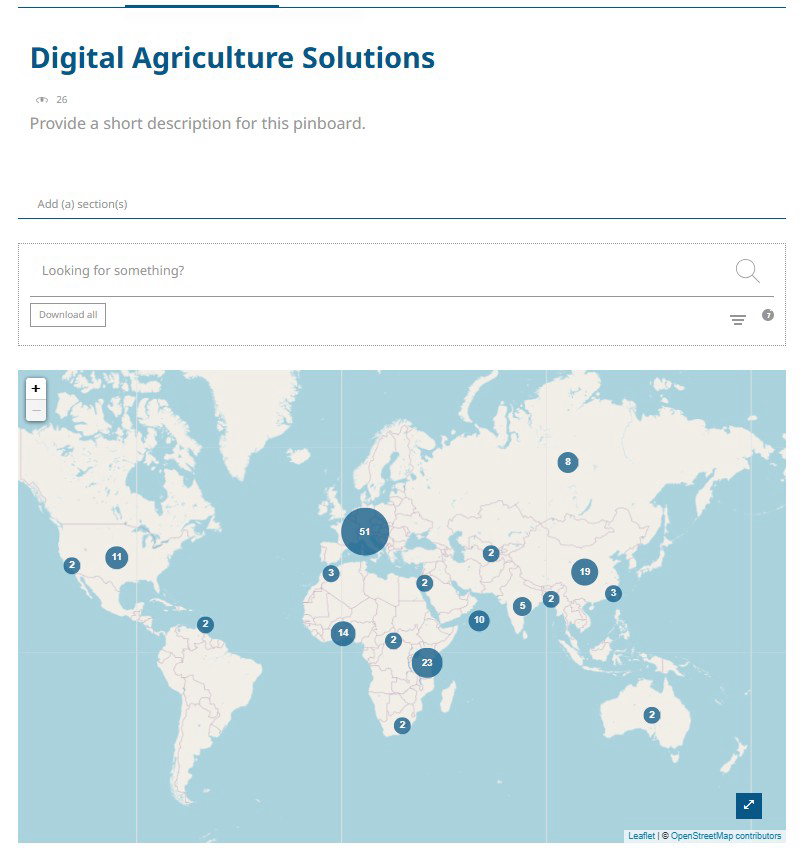This screenshot has width=808, height=852.
Task: Click the search magnifier icon
Action: (747, 270)
